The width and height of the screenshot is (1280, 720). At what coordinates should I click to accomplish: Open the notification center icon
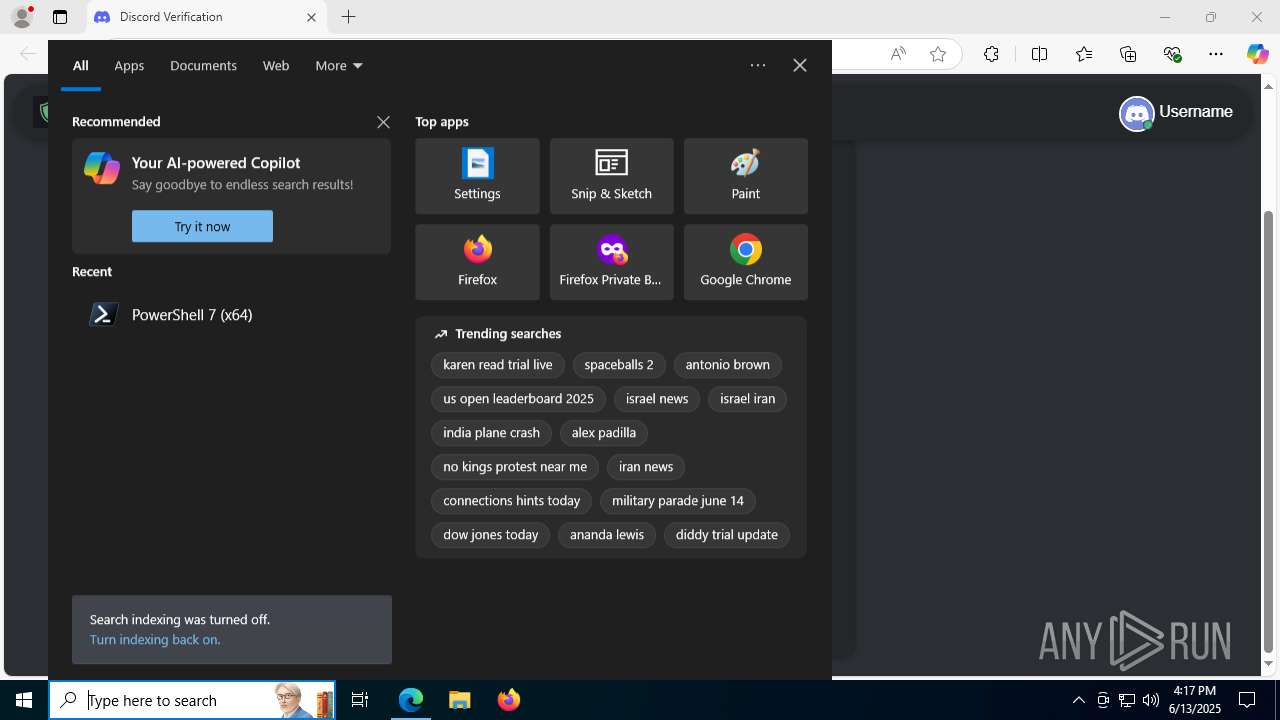click(x=1247, y=700)
